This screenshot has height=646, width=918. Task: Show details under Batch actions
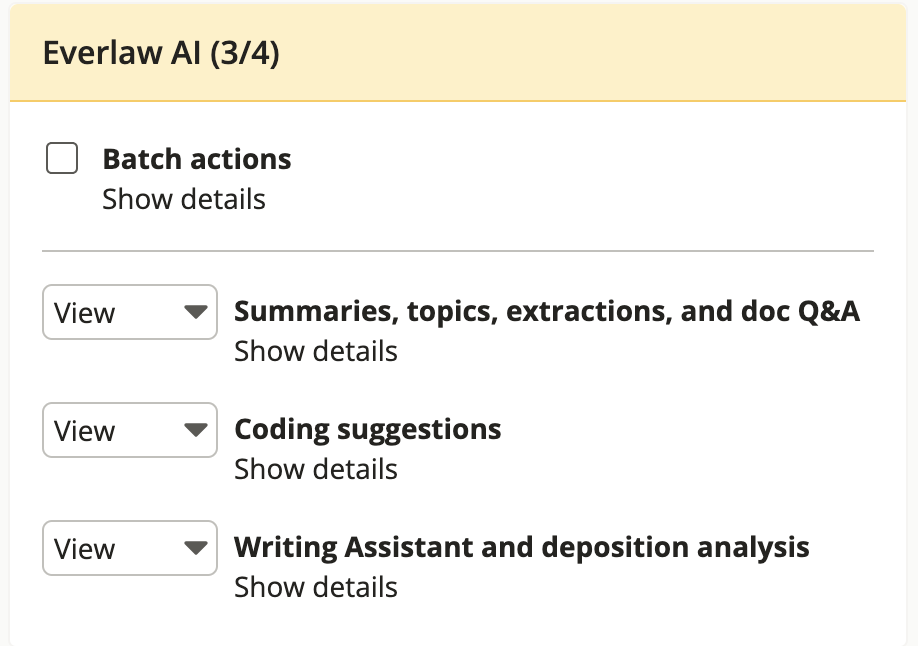click(x=184, y=199)
